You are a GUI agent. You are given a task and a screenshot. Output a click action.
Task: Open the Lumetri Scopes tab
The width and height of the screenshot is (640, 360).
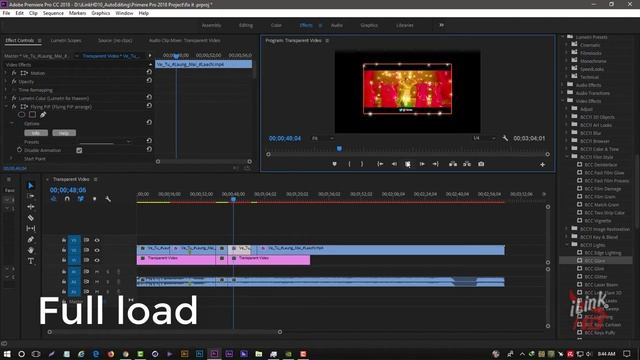[66, 40]
